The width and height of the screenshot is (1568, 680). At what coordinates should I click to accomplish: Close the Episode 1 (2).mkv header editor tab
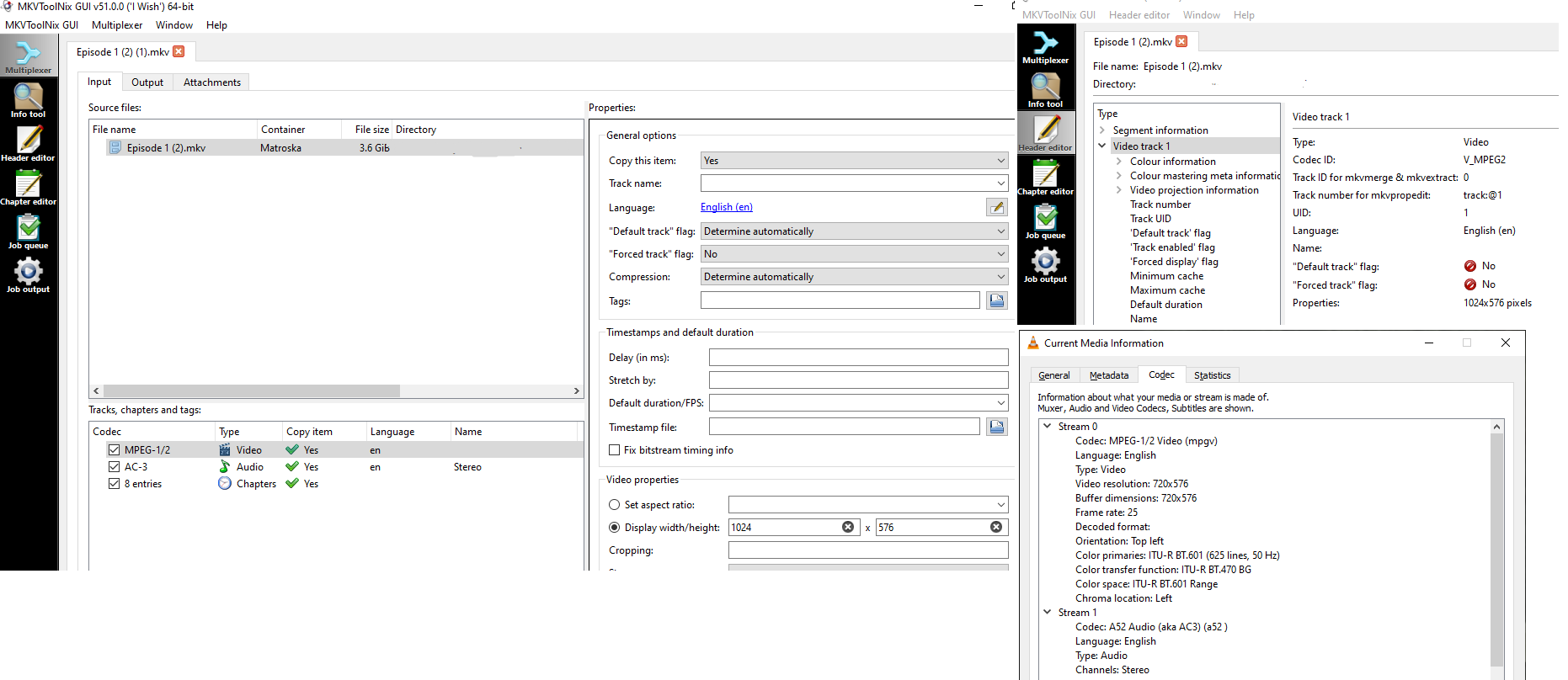(x=1181, y=41)
